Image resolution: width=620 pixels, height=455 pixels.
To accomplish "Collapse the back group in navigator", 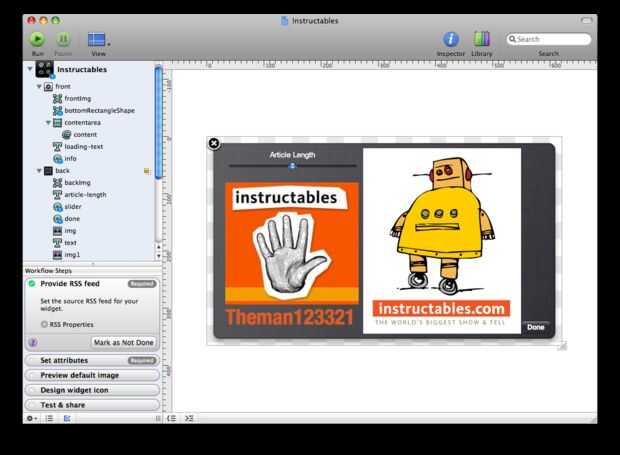I will pyautogui.click(x=39, y=171).
